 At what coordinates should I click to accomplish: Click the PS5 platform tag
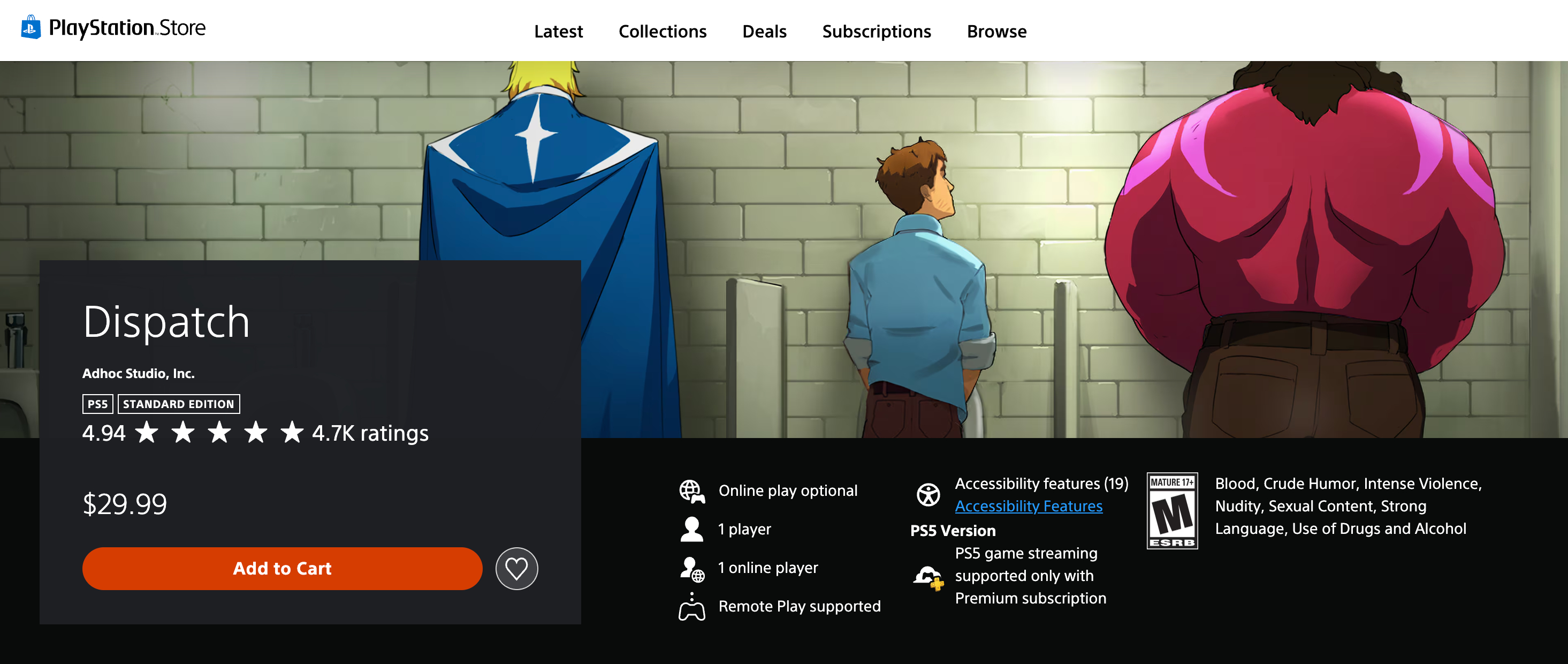tap(97, 404)
